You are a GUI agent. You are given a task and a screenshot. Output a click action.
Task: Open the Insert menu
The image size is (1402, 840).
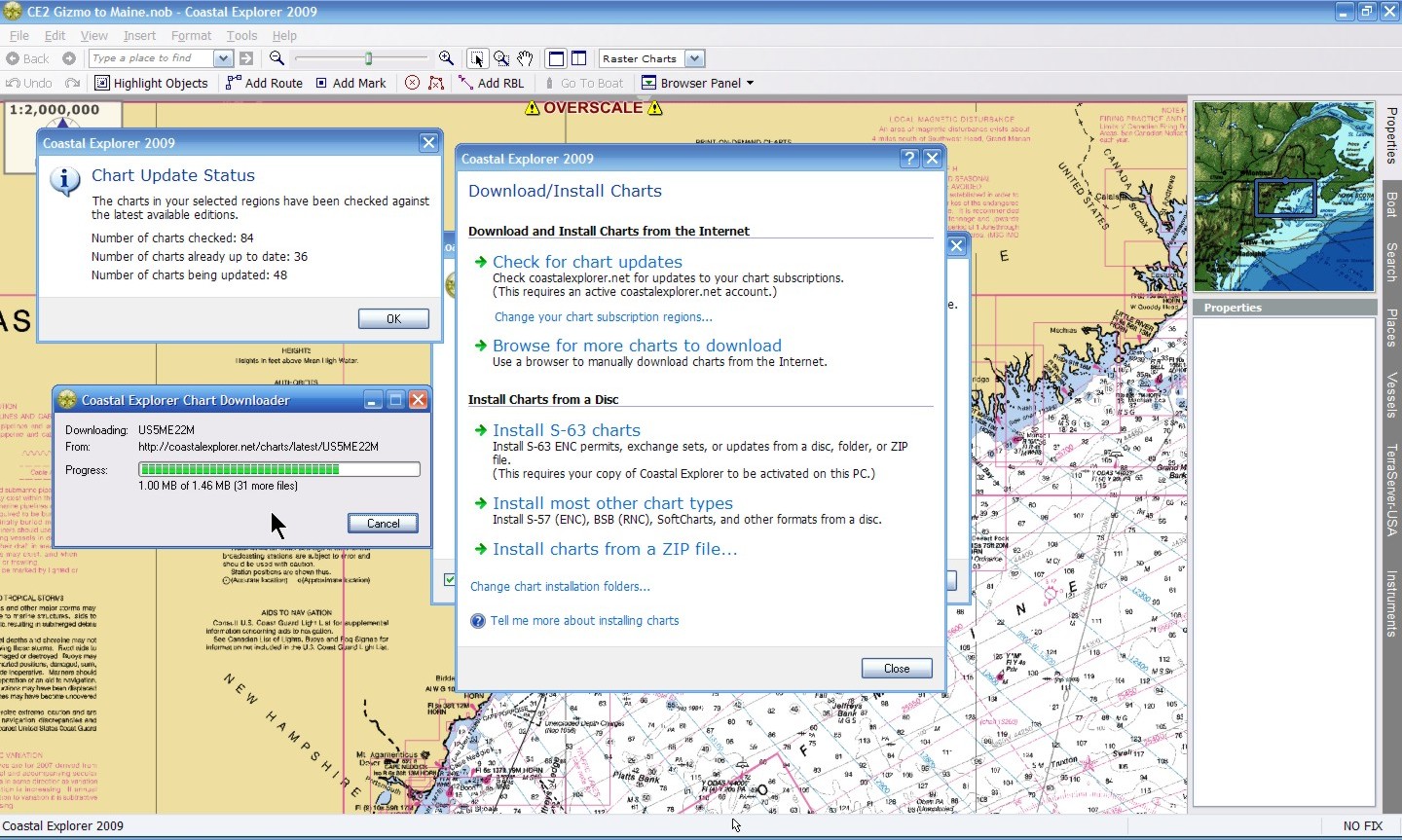(139, 35)
